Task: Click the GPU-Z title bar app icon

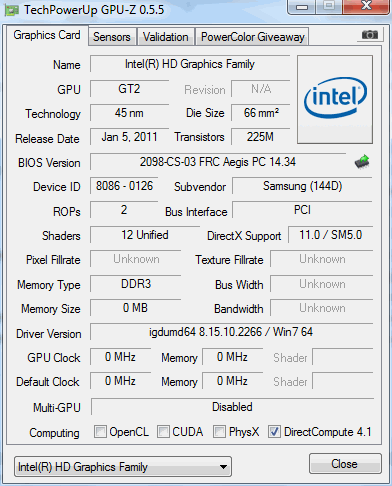Action: click(11, 10)
